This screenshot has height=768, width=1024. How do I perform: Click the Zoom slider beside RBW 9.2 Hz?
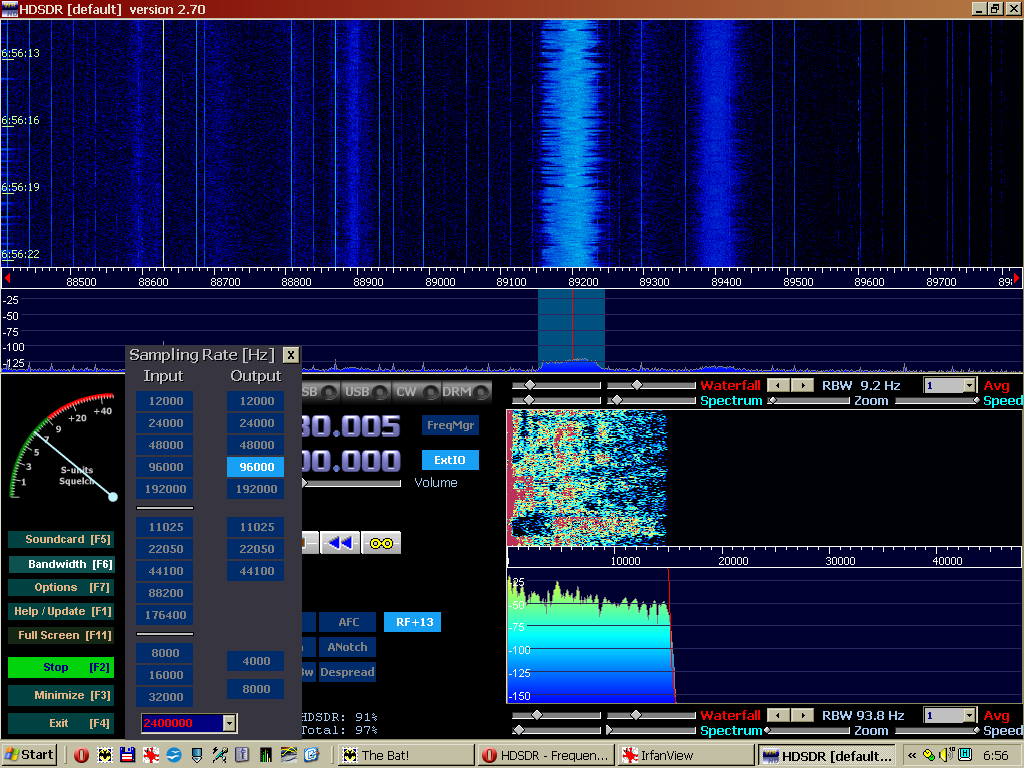pyautogui.click(x=809, y=400)
